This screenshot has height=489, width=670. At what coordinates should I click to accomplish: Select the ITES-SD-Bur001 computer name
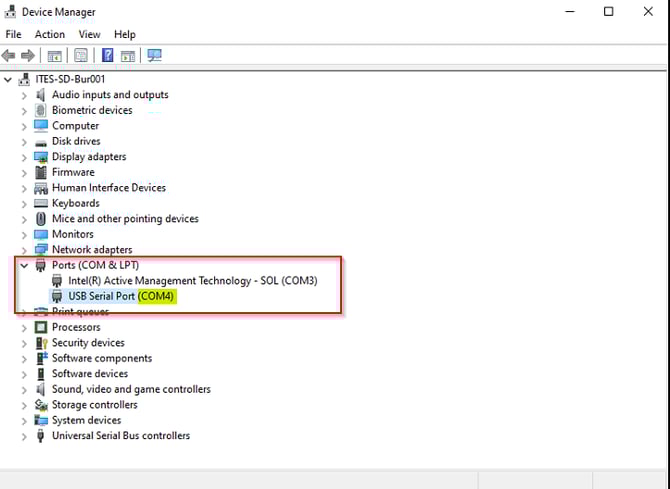70,79
